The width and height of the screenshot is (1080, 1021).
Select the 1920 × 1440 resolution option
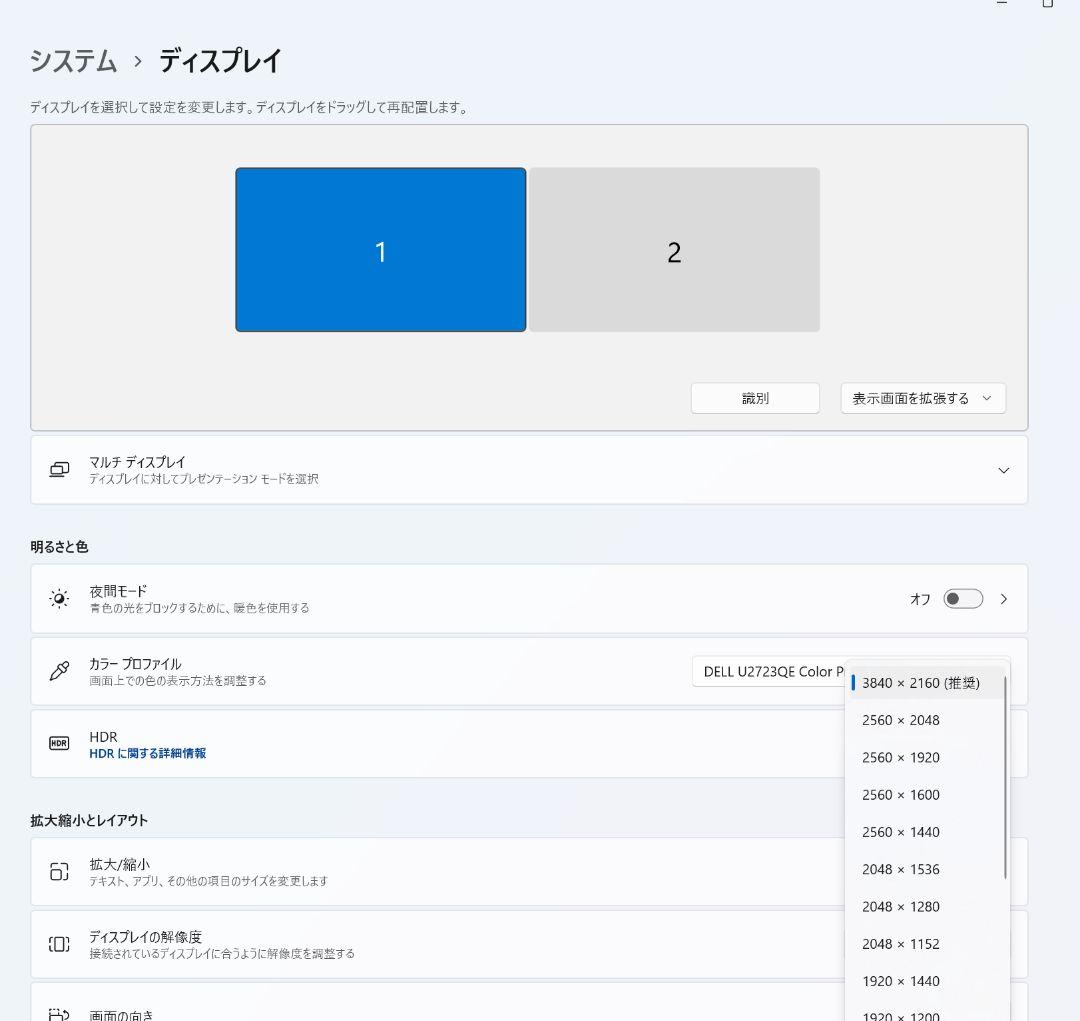click(898, 981)
